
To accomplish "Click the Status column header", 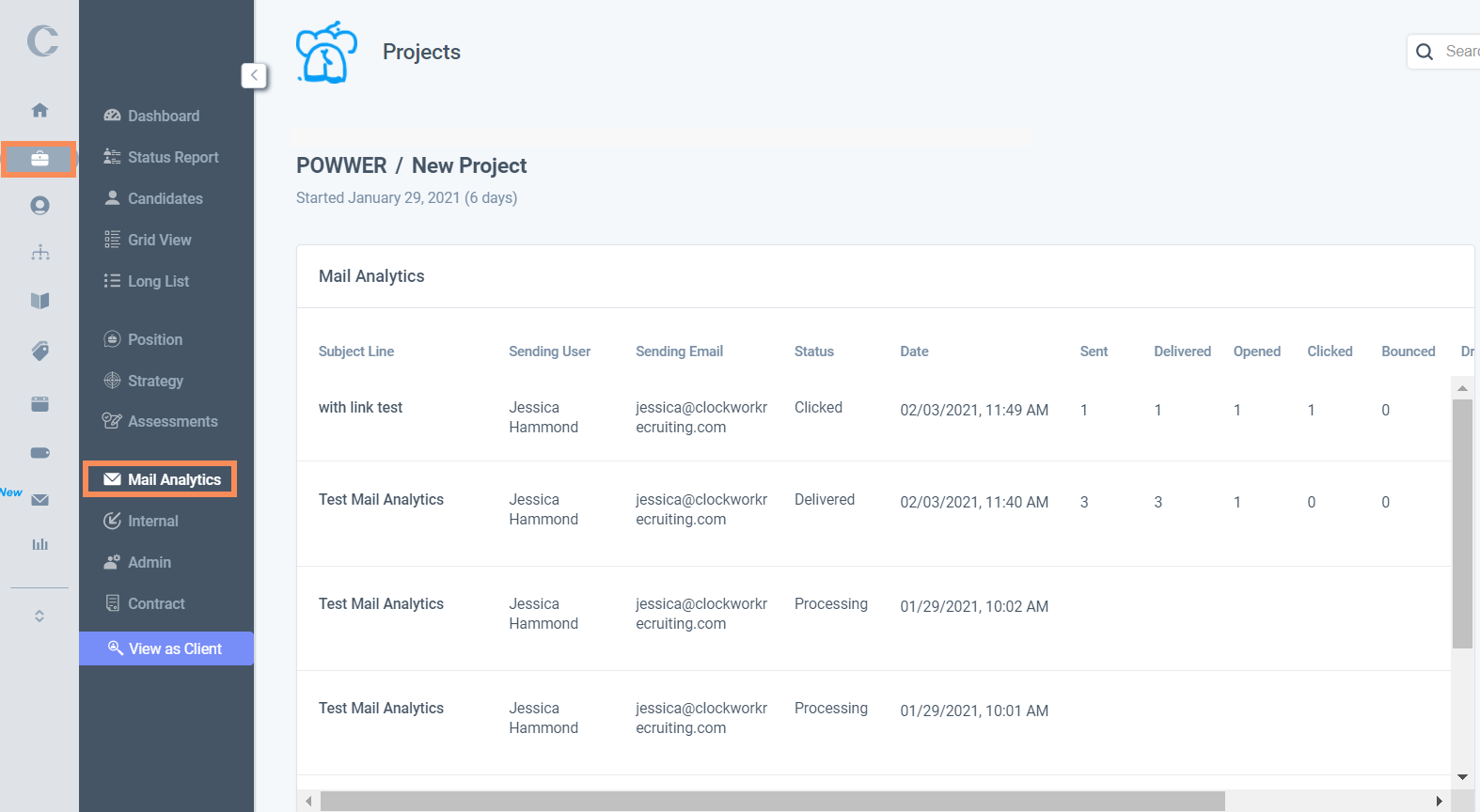I will coord(814,351).
